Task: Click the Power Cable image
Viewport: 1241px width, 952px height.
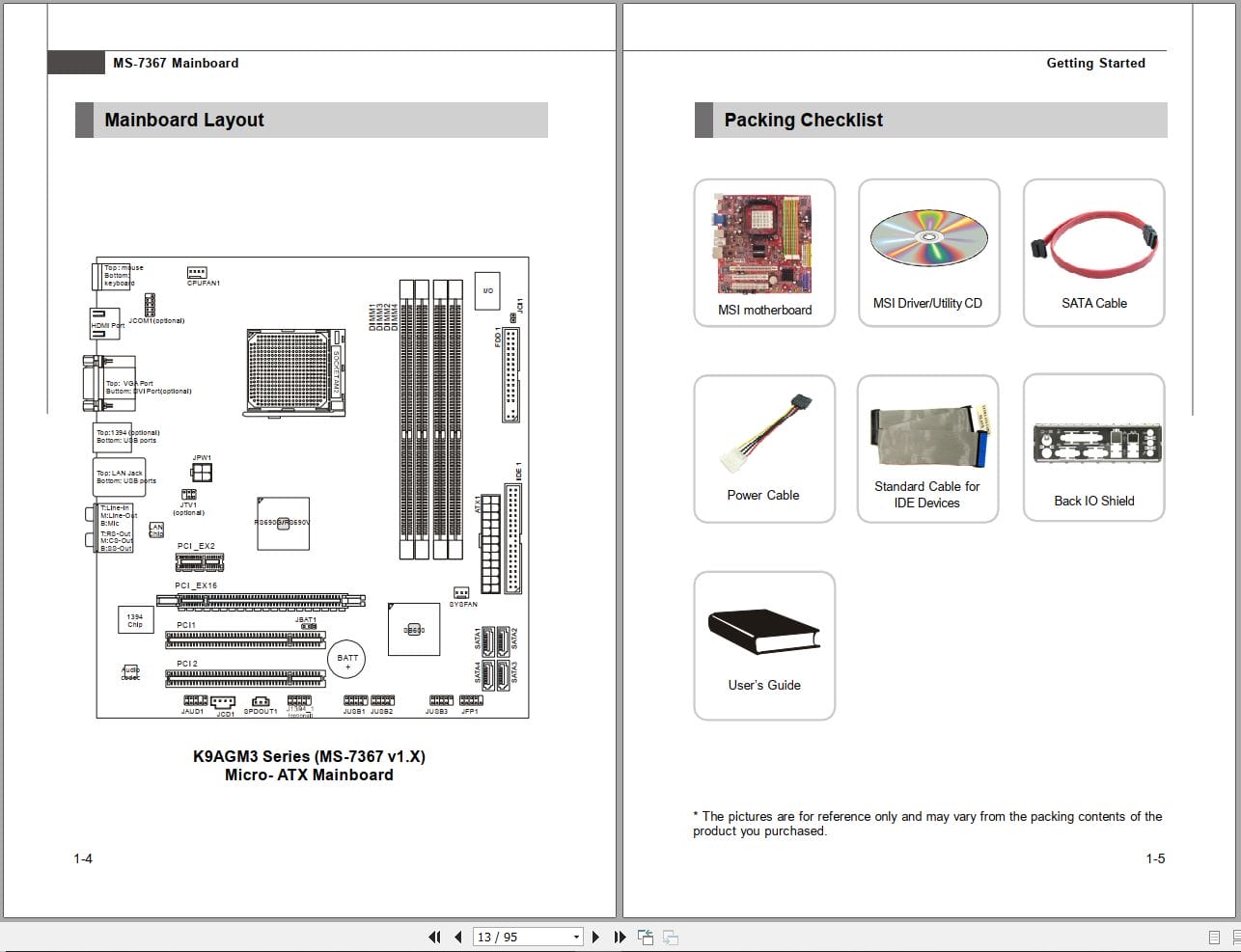Action: click(x=763, y=432)
